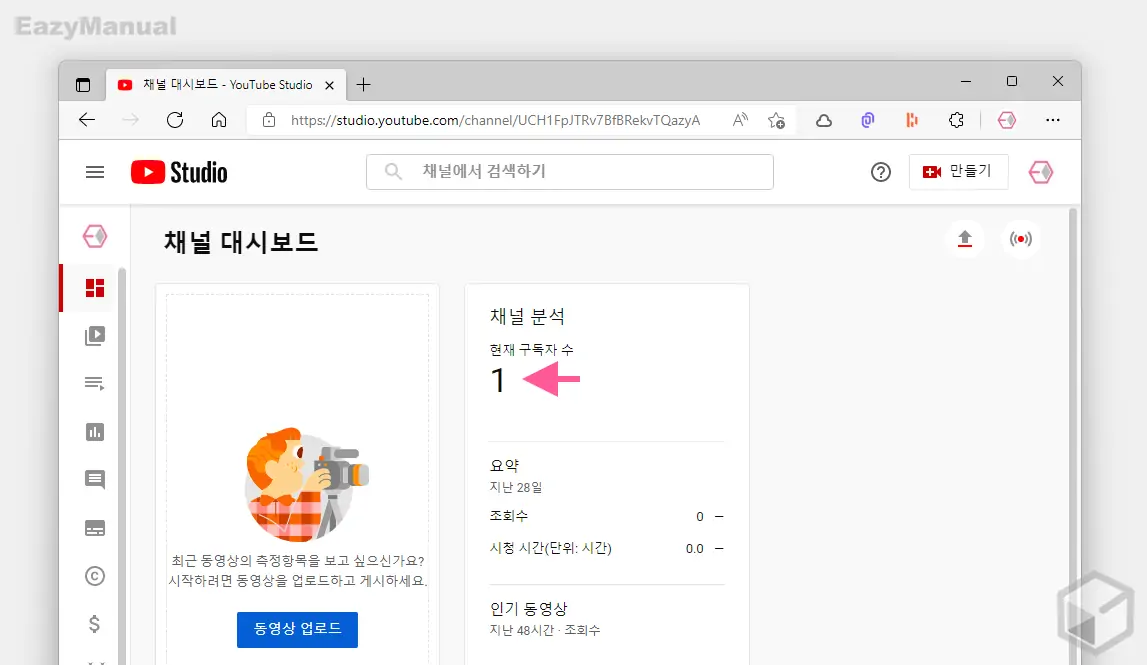Open the Subtitles icon in sidebar
The width and height of the screenshot is (1147, 665).
tap(95, 528)
